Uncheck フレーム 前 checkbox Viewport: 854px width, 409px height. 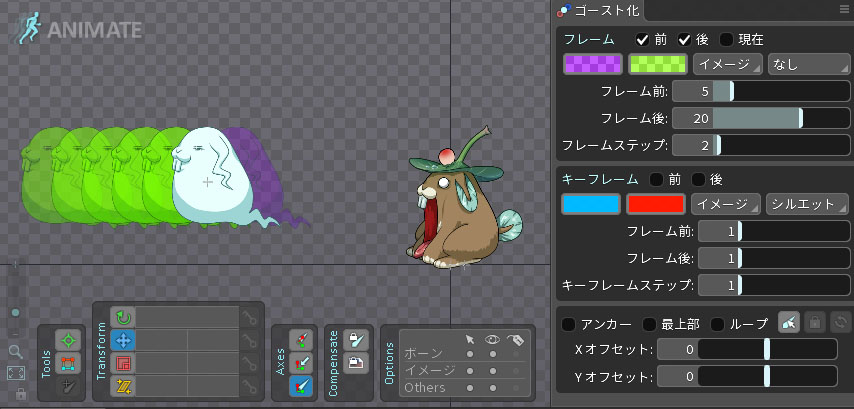pyautogui.click(x=643, y=39)
